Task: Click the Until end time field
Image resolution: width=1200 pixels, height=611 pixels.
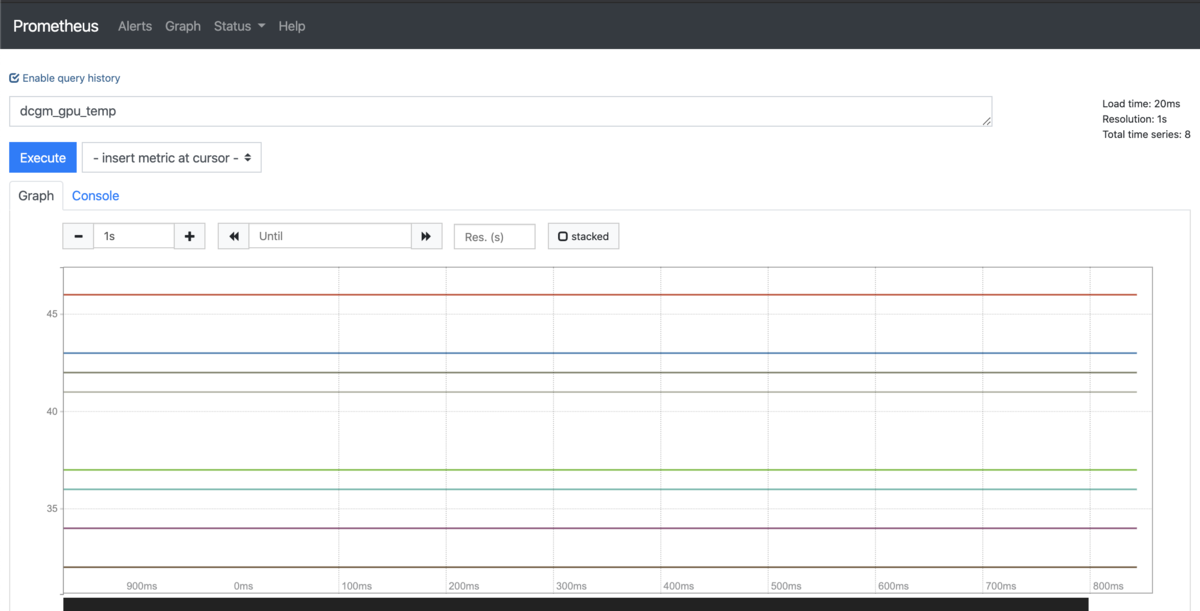Action: point(330,236)
